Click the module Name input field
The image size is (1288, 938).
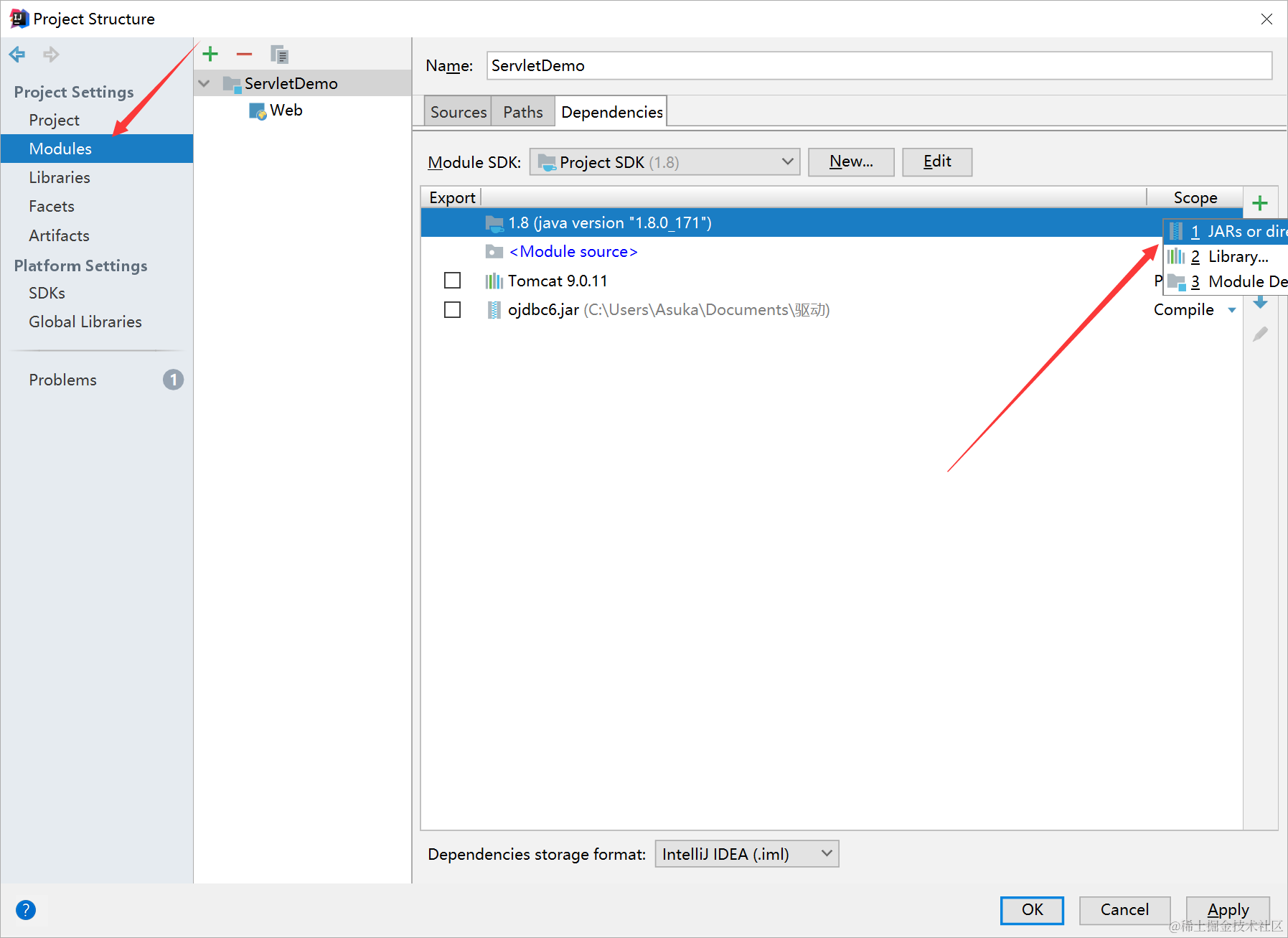(x=879, y=65)
